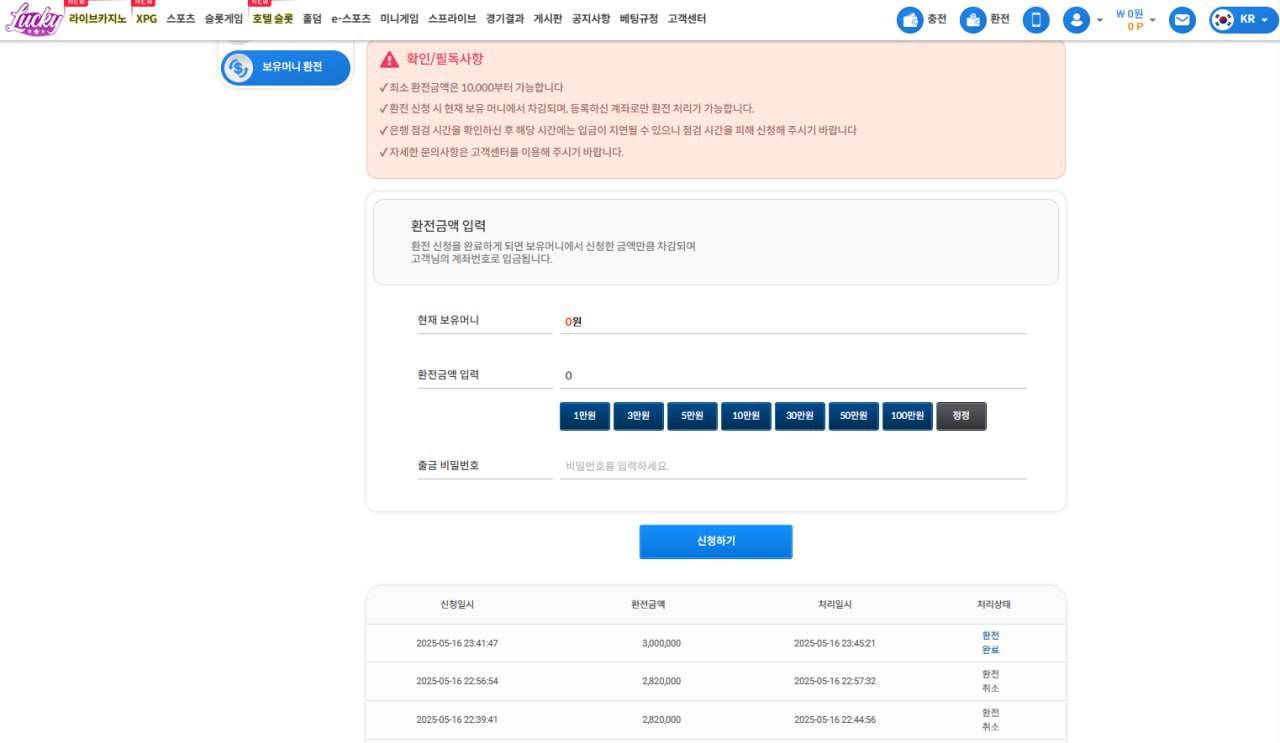Expand the balance 0원 / 0 P dropdown
Image resolution: width=1280 pixels, height=743 pixels.
[x=1152, y=20]
